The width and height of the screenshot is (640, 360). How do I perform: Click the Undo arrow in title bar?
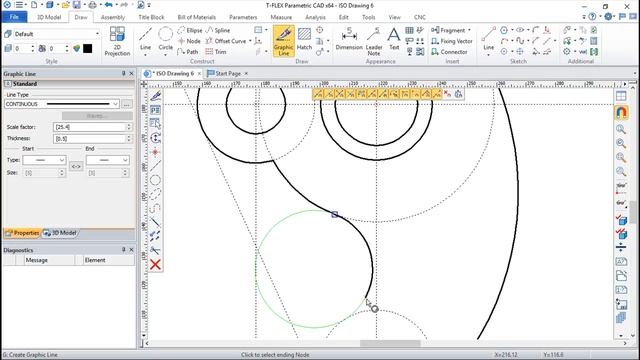pyautogui.click(x=108, y=5)
